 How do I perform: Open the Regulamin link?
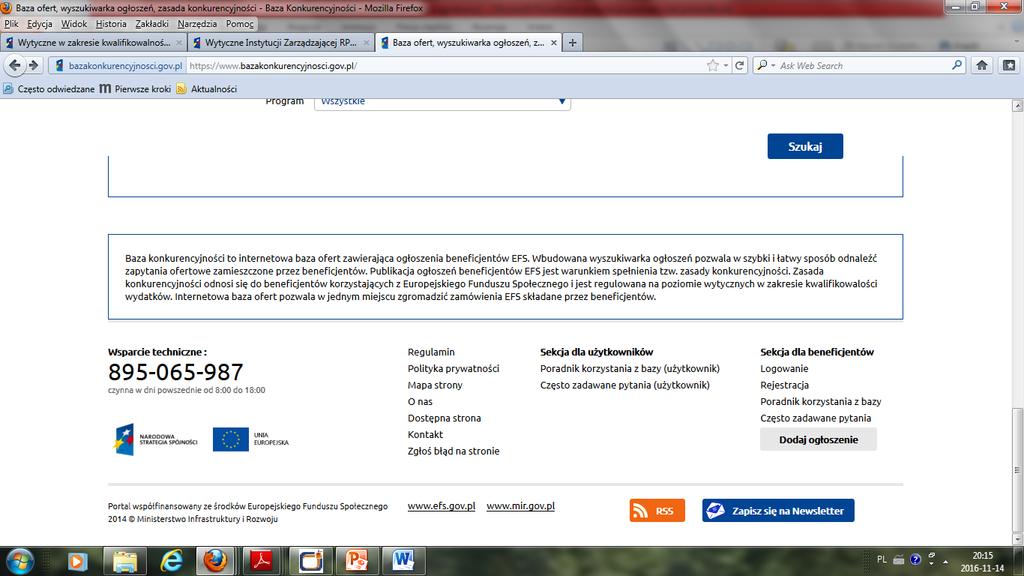click(431, 352)
